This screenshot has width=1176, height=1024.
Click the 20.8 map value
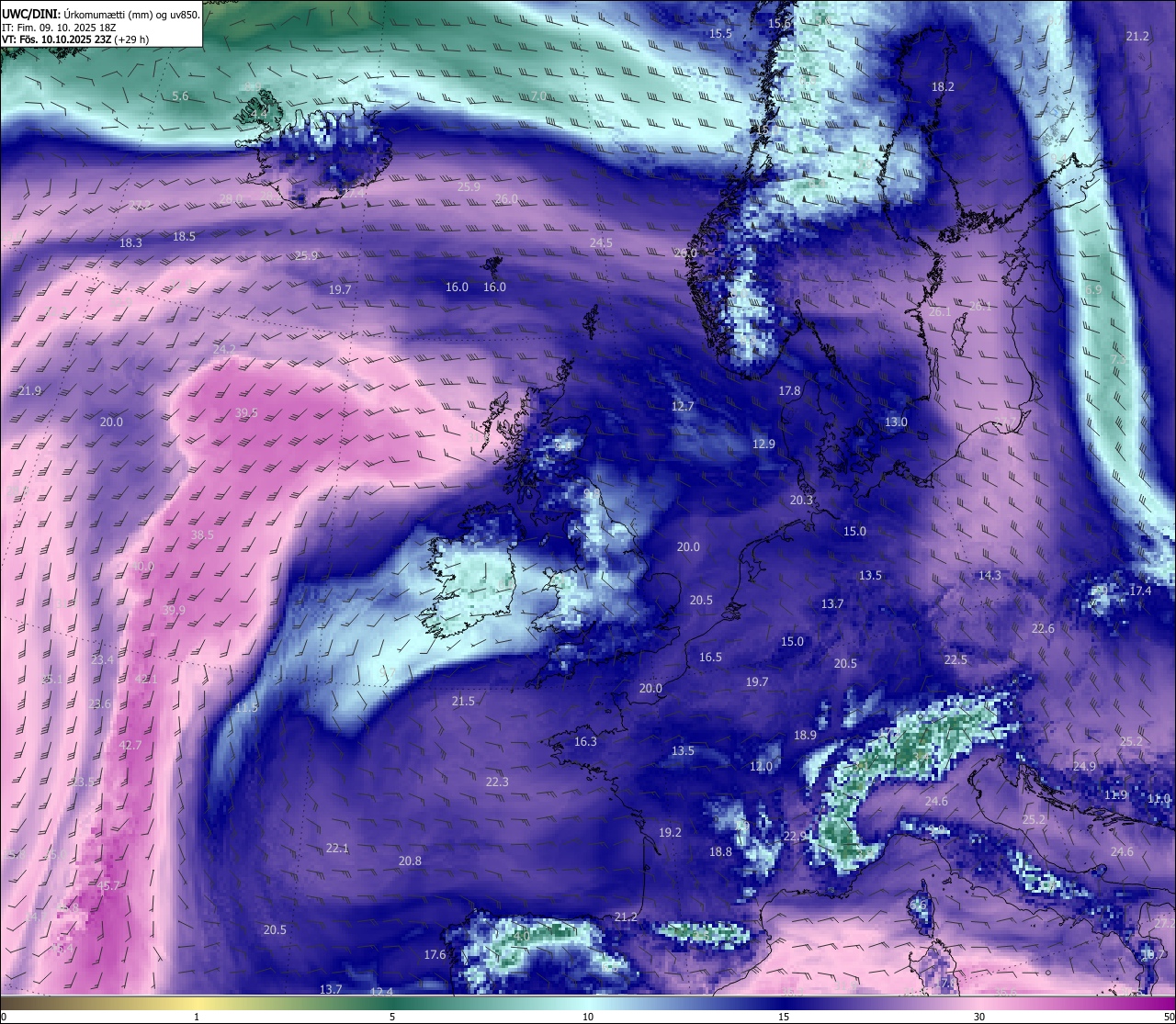[410, 861]
